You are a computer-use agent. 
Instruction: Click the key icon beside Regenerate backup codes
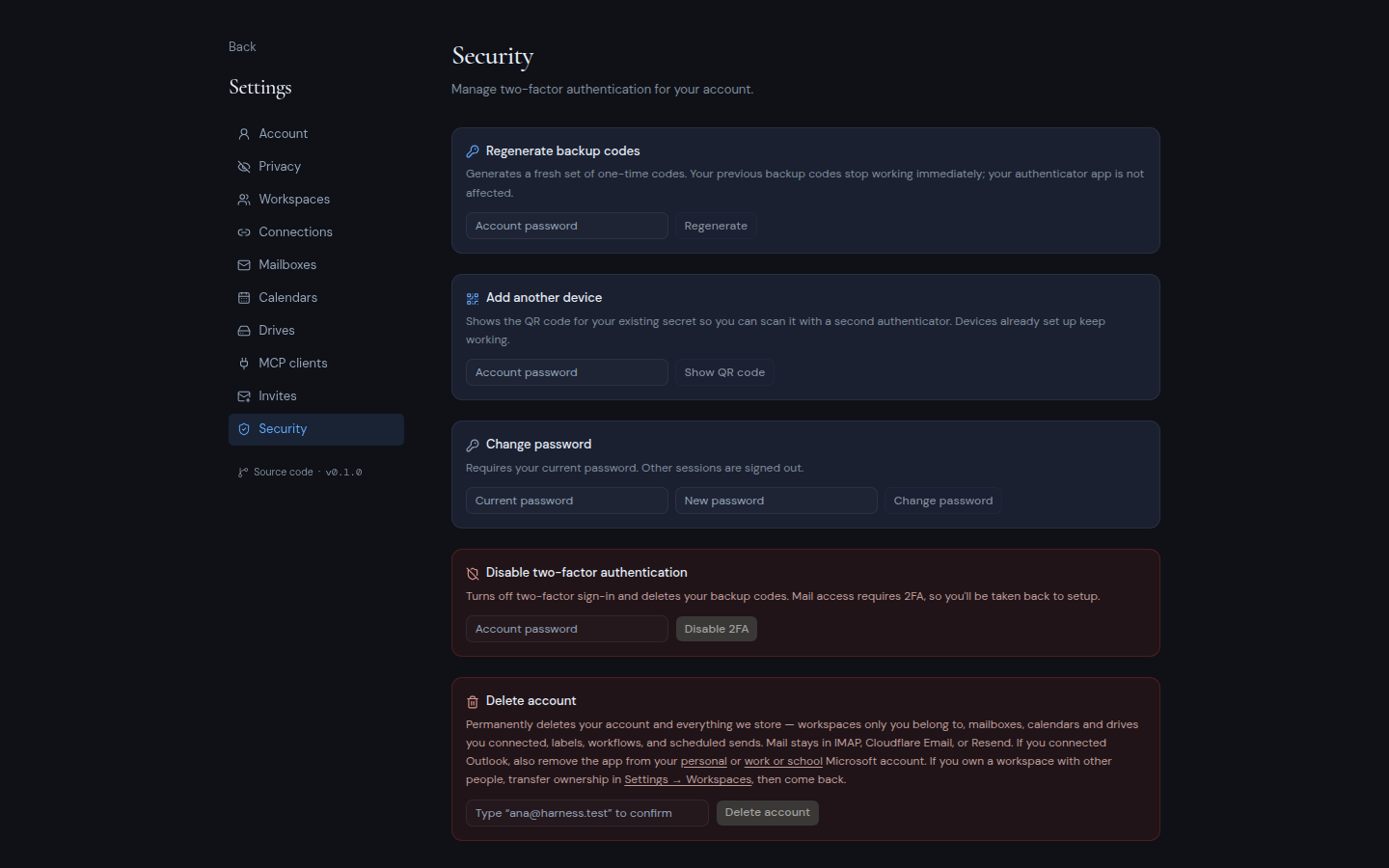point(473,151)
